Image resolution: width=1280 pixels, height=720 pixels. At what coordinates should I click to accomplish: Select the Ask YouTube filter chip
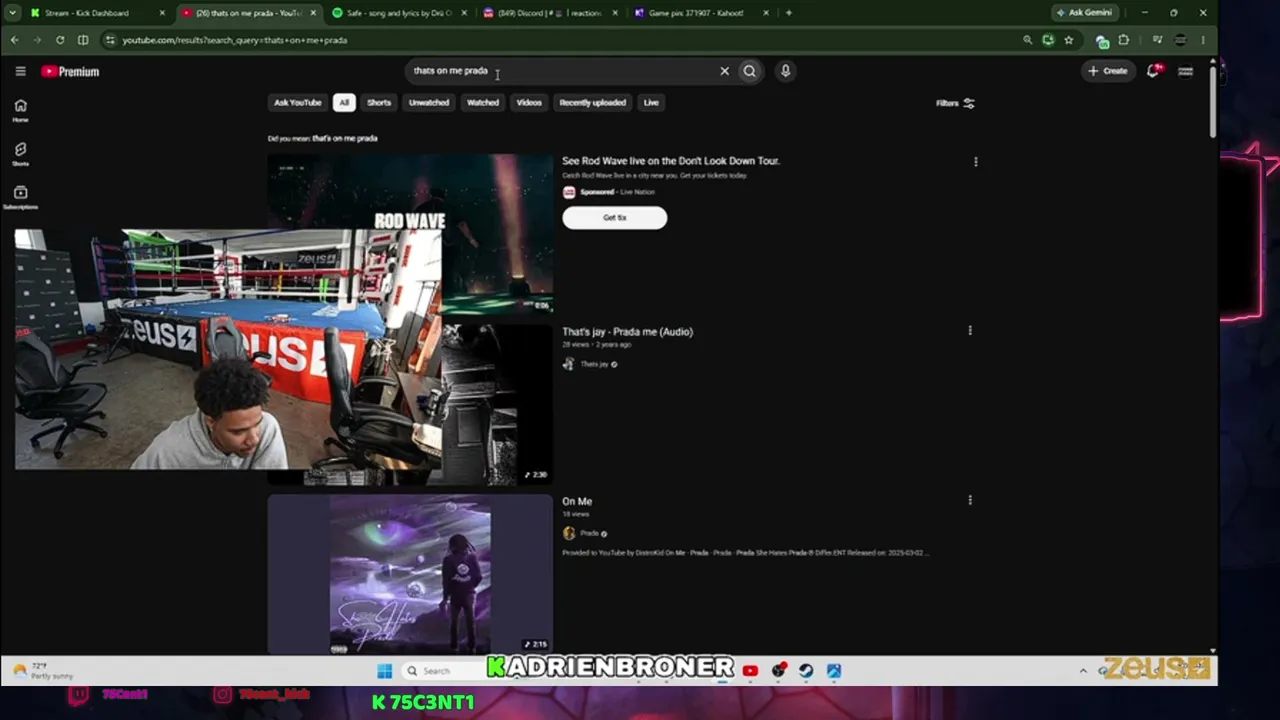(298, 102)
